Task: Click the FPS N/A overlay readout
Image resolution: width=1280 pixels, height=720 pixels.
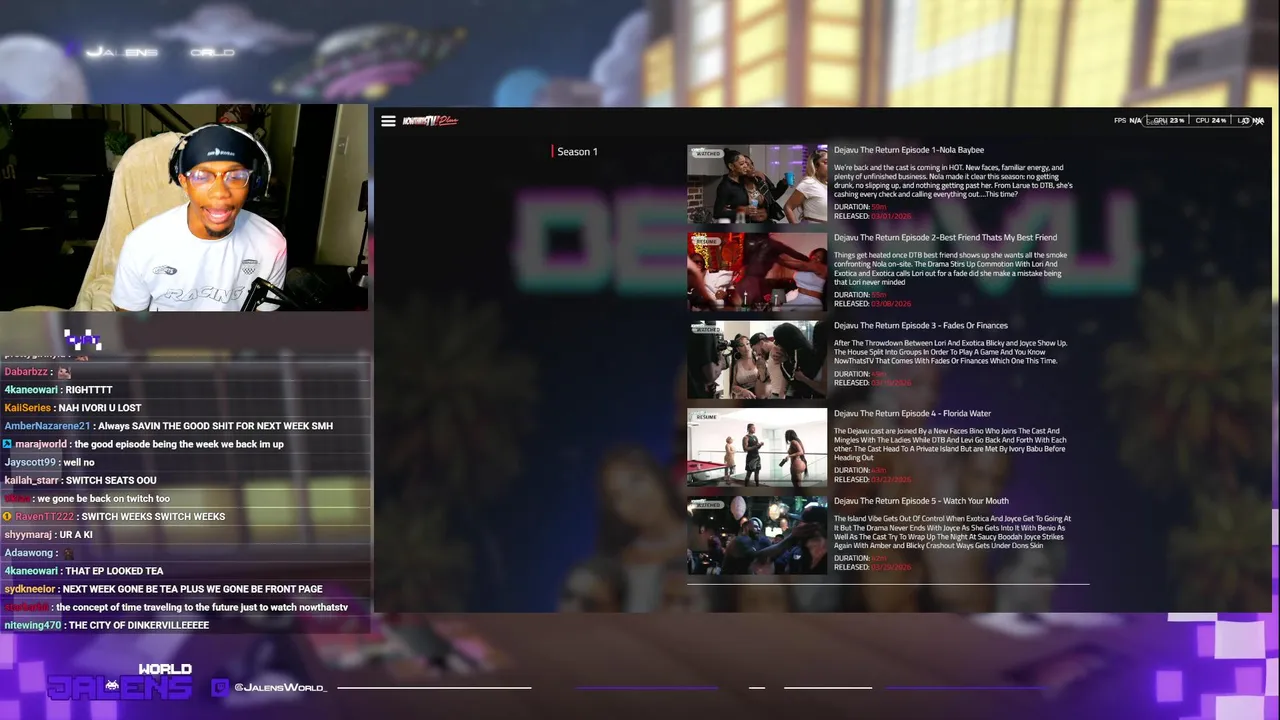Action: pyautogui.click(x=1128, y=121)
